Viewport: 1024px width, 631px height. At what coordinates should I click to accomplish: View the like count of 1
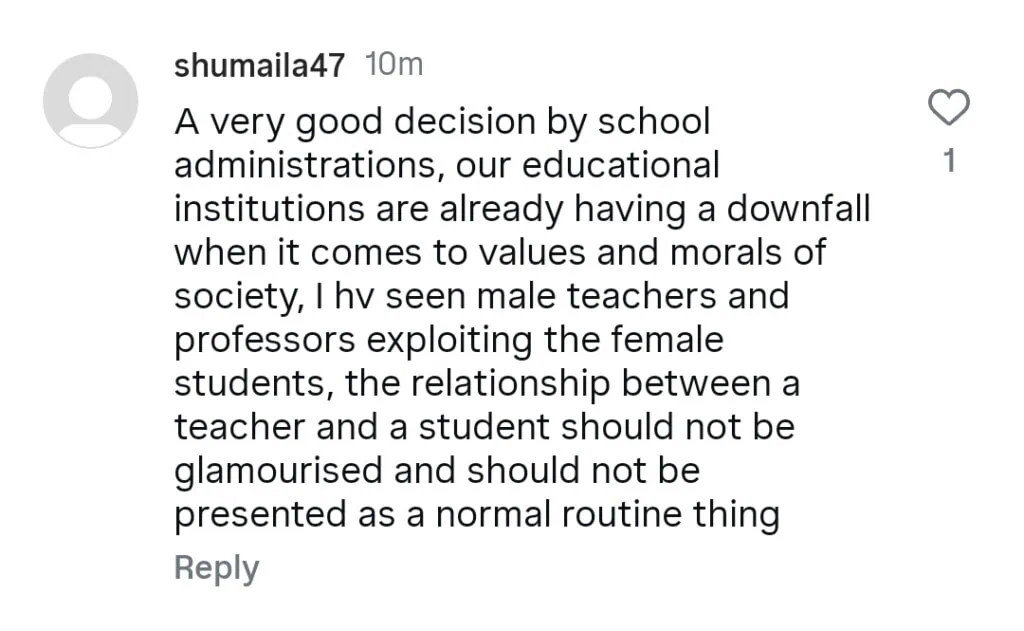coord(950,161)
